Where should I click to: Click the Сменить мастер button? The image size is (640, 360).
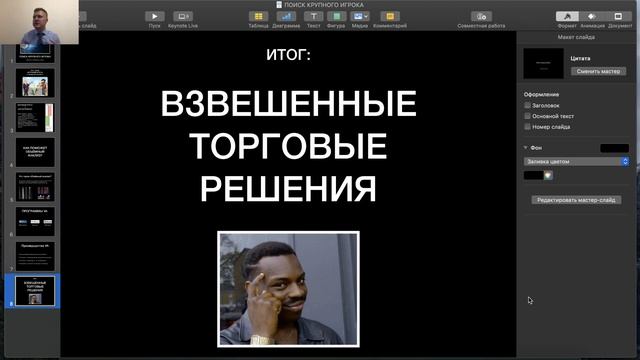[x=598, y=71]
